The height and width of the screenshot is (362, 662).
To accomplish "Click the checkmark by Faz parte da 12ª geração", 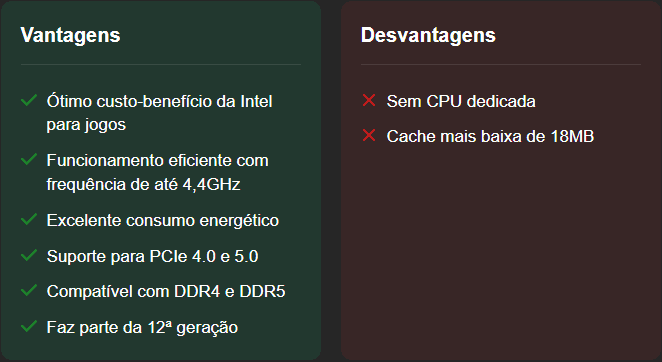I will coord(29,327).
